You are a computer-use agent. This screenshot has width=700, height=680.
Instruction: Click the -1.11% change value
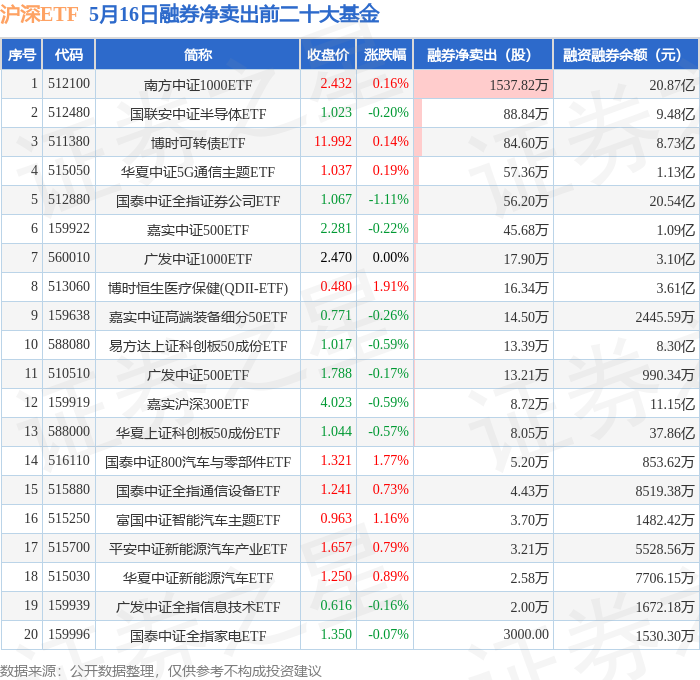click(388, 200)
